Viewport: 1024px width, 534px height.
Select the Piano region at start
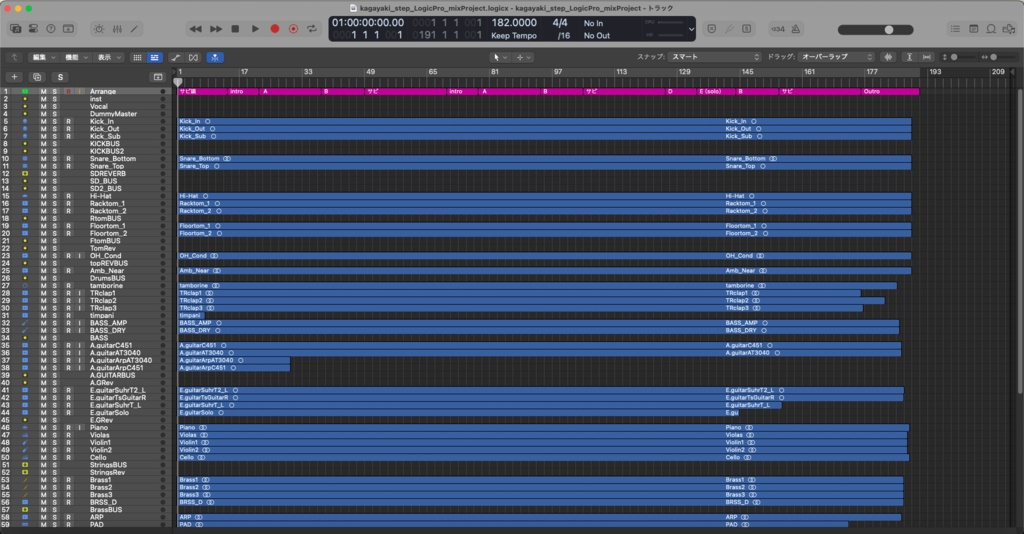coord(451,428)
